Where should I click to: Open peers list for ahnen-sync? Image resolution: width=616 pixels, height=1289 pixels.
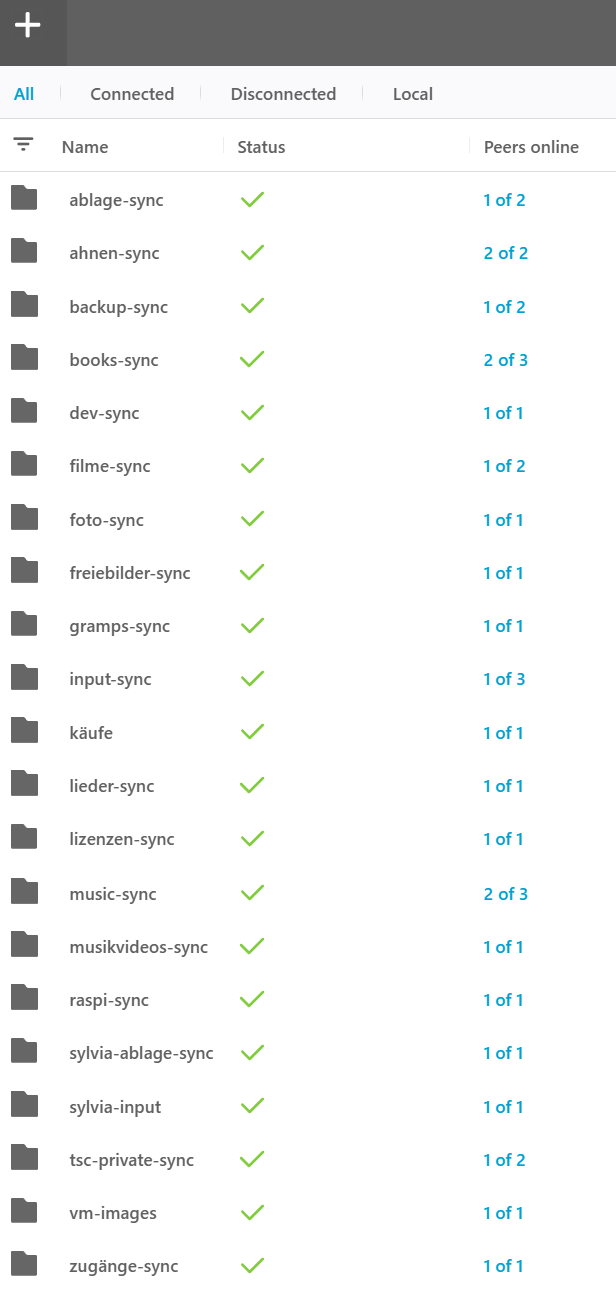coord(505,253)
